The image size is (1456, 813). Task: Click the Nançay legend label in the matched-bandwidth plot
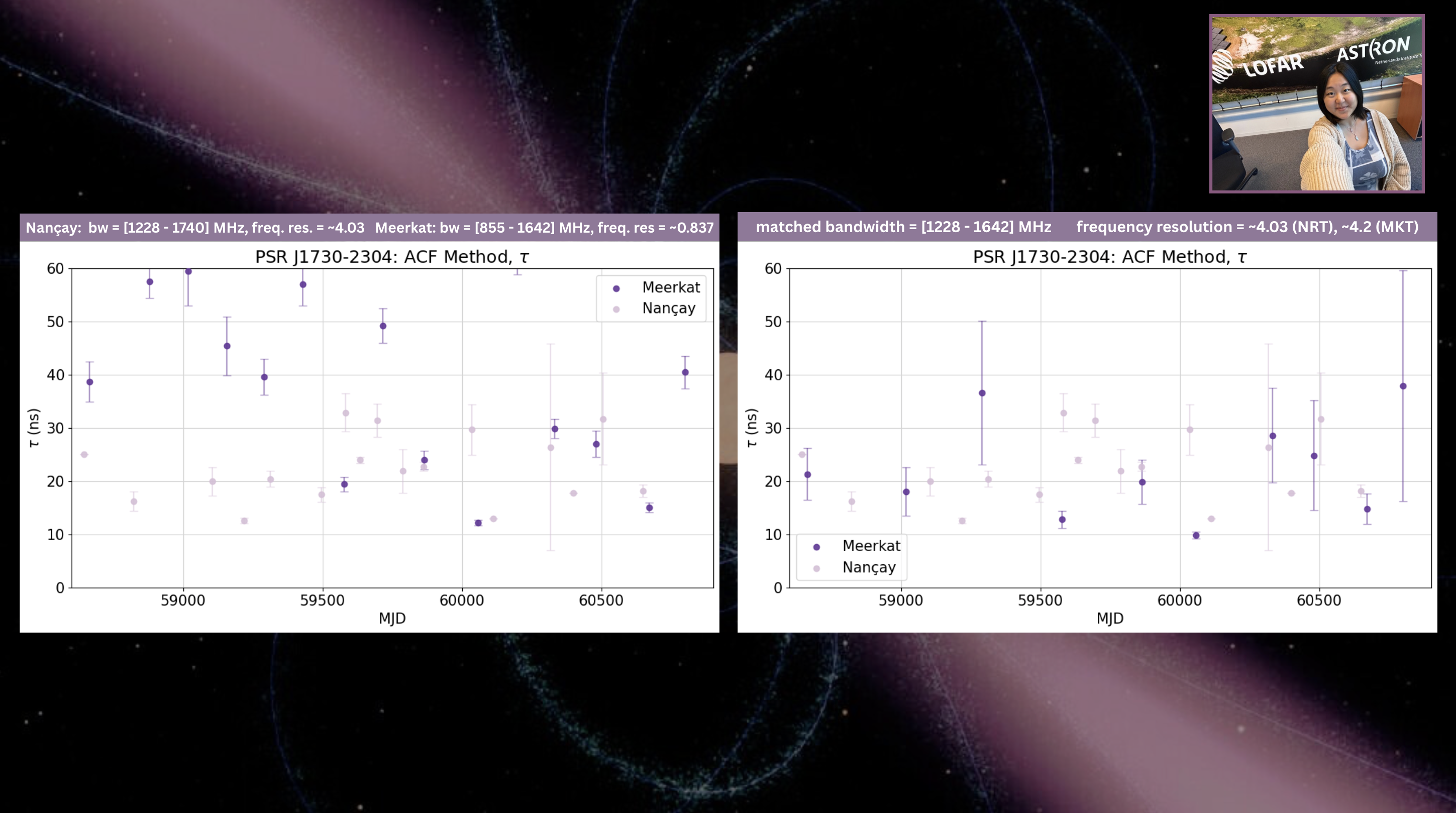pos(869,567)
